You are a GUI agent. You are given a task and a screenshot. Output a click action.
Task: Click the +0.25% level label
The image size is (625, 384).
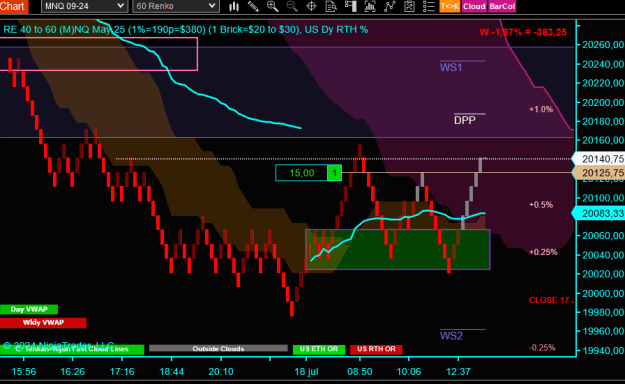point(543,252)
